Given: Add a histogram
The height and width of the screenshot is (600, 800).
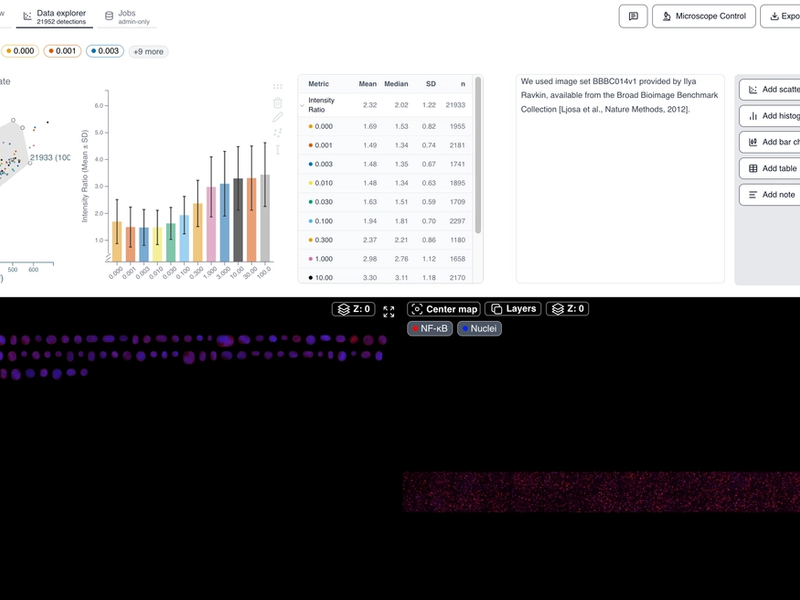Looking at the screenshot, I should point(769,116).
